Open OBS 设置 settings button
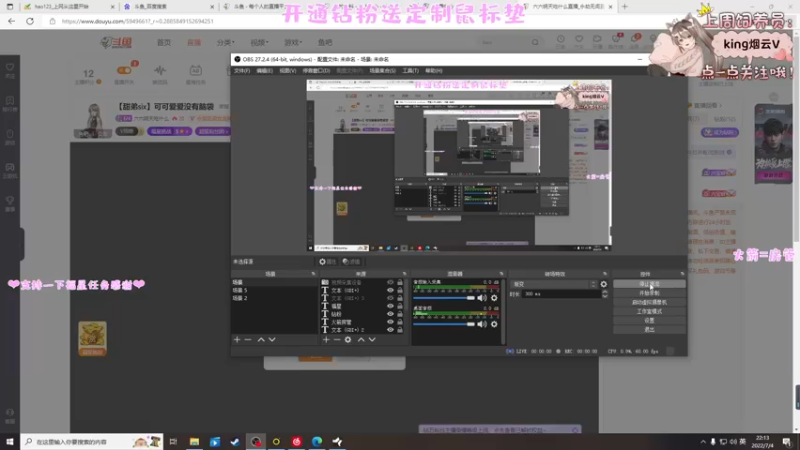The width and height of the screenshot is (800, 450). tap(649, 320)
